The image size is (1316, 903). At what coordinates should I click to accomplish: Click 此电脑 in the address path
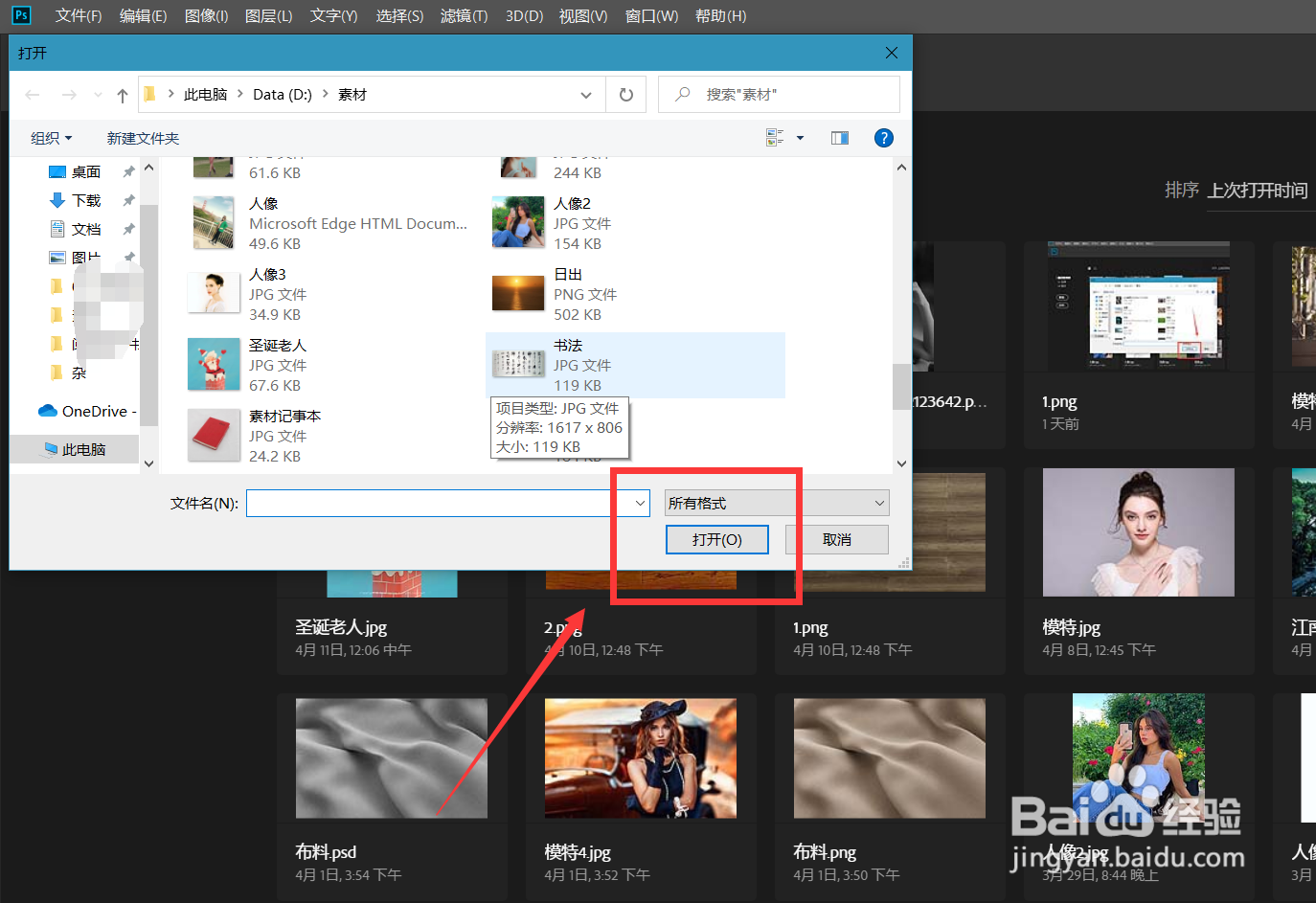click(x=205, y=95)
